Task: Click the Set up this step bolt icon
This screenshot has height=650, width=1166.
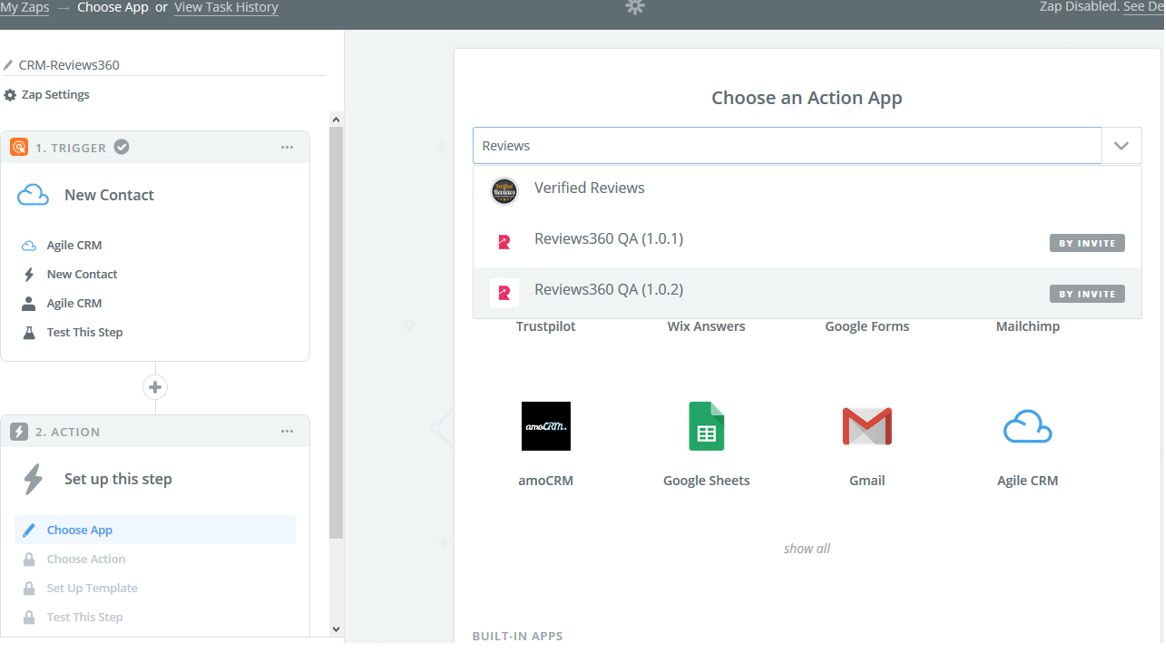Action: point(33,479)
